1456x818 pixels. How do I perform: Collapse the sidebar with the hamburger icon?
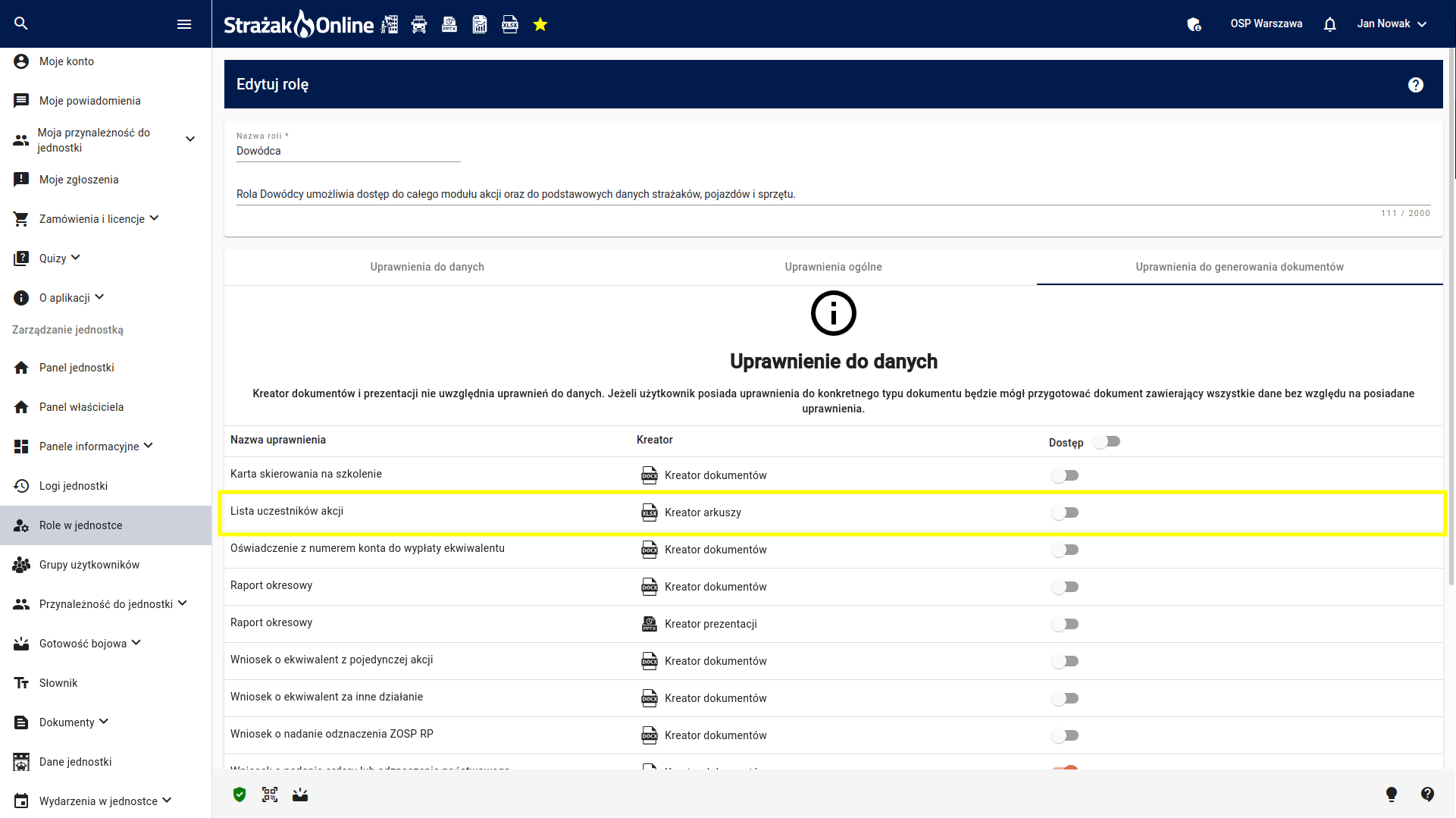click(x=184, y=24)
